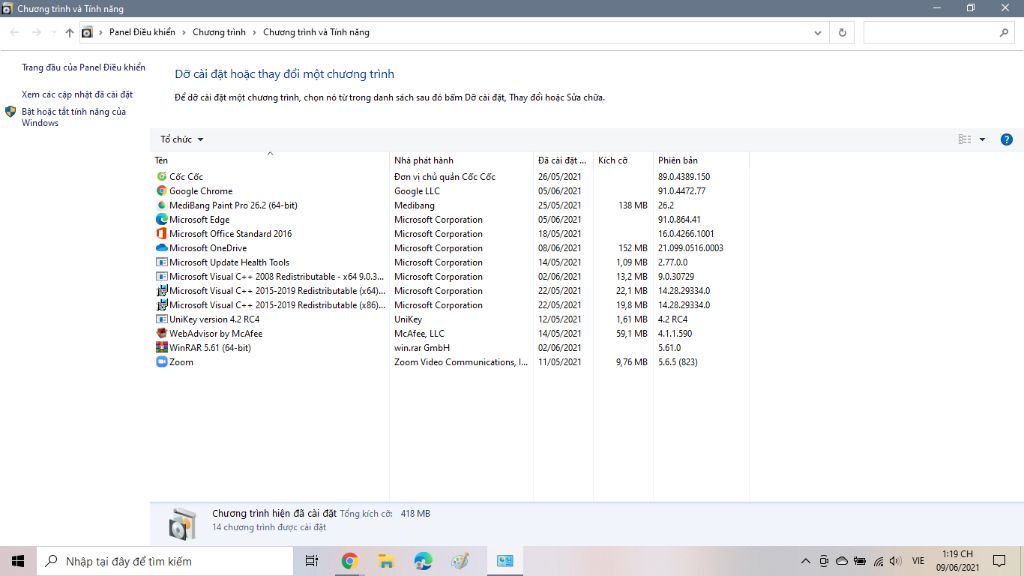The image size is (1024, 576).
Task: Click the 152 MB size cell
Action: [633, 248]
